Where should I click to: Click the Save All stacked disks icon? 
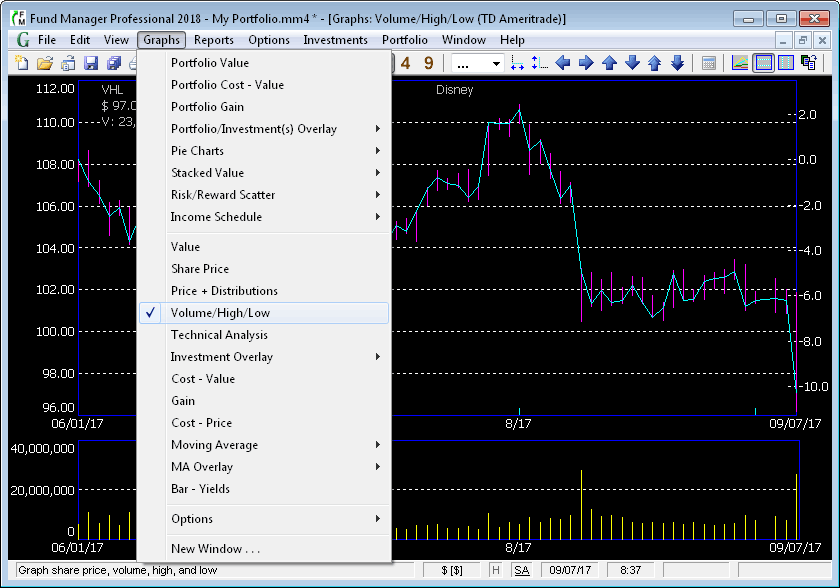click(x=114, y=63)
